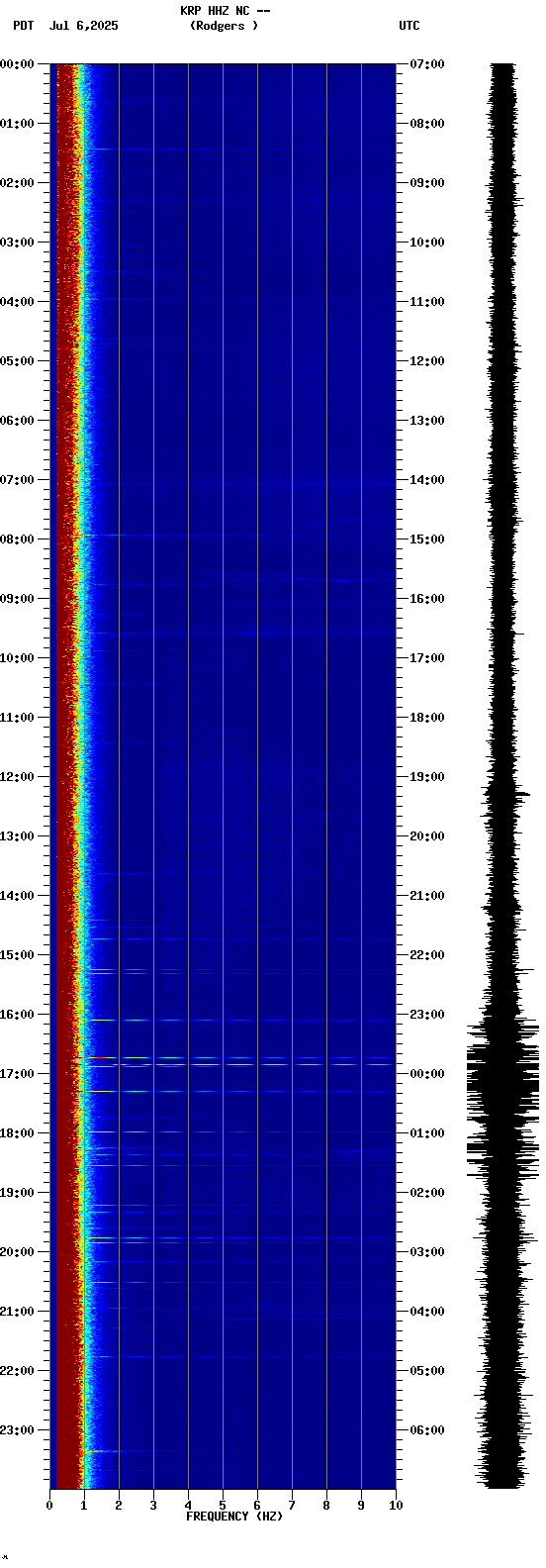The width and height of the screenshot is (546, 1568).
Task: Click the 02:00 UTC time label
Action: click(427, 1193)
